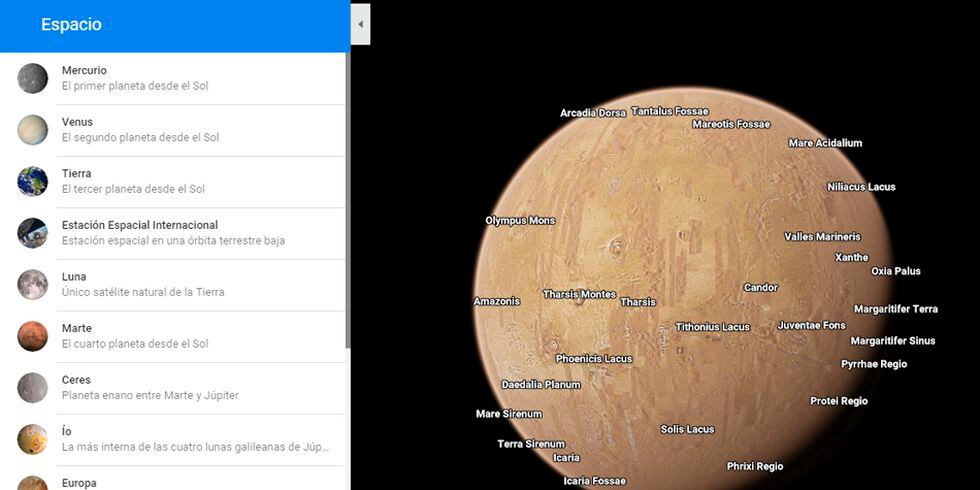Select the Valles Marineris label
The height and width of the screenshot is (490, 980).
coord(821,237)
